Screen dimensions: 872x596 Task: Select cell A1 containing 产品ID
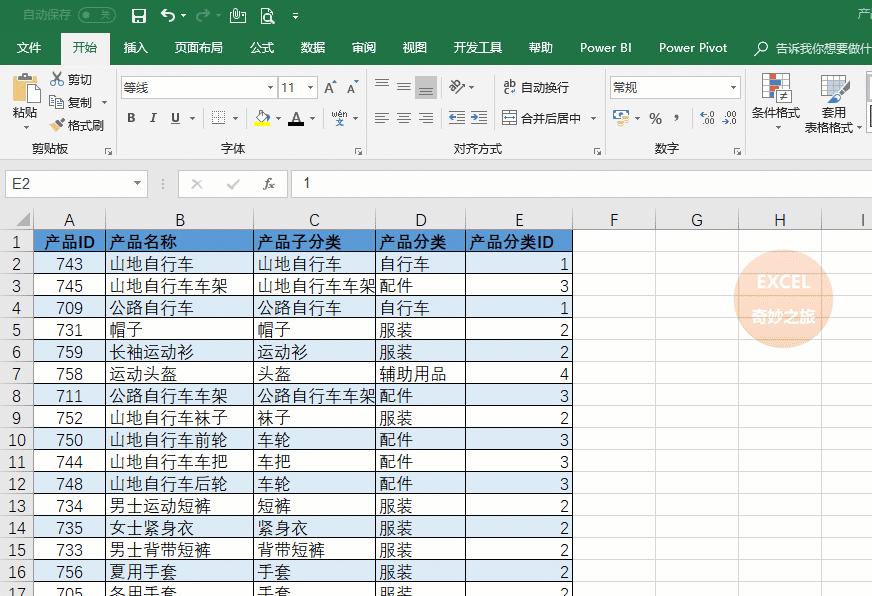click(68, 242)
